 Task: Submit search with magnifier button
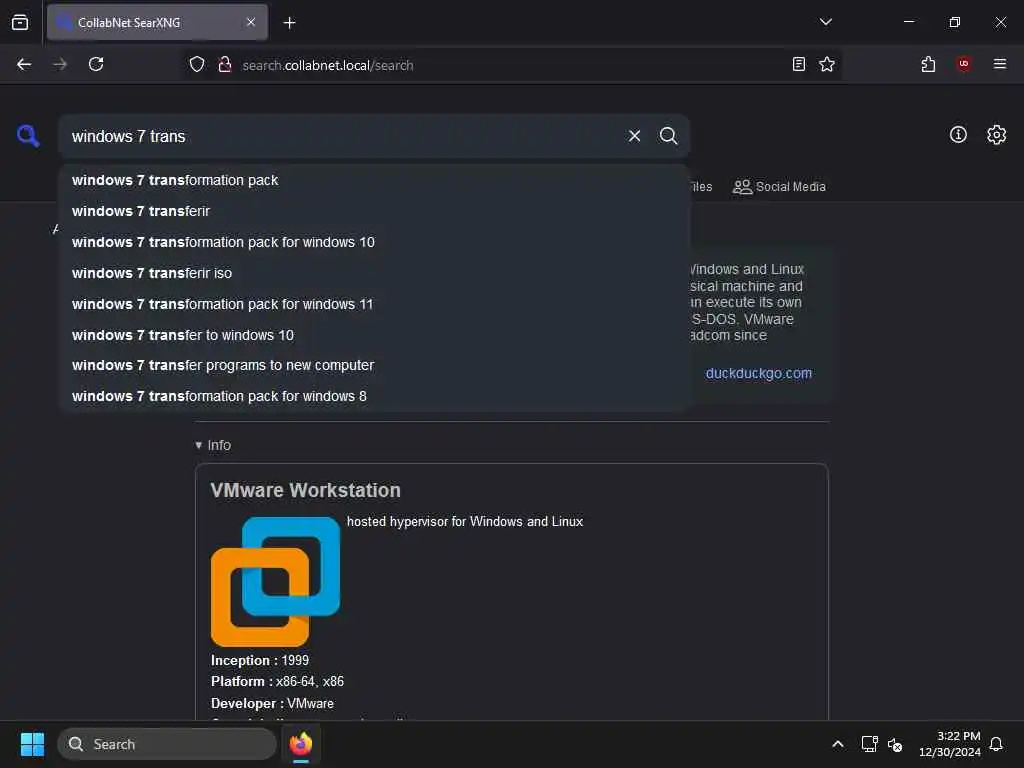[668, 136]
